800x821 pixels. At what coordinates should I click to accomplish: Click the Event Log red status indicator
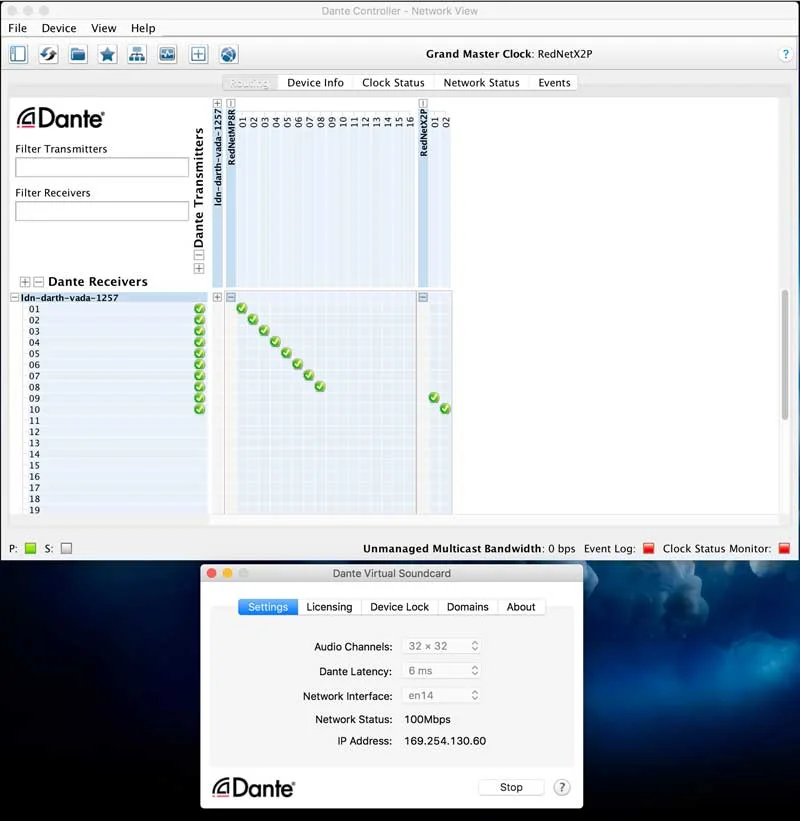(x=648, y=548)
